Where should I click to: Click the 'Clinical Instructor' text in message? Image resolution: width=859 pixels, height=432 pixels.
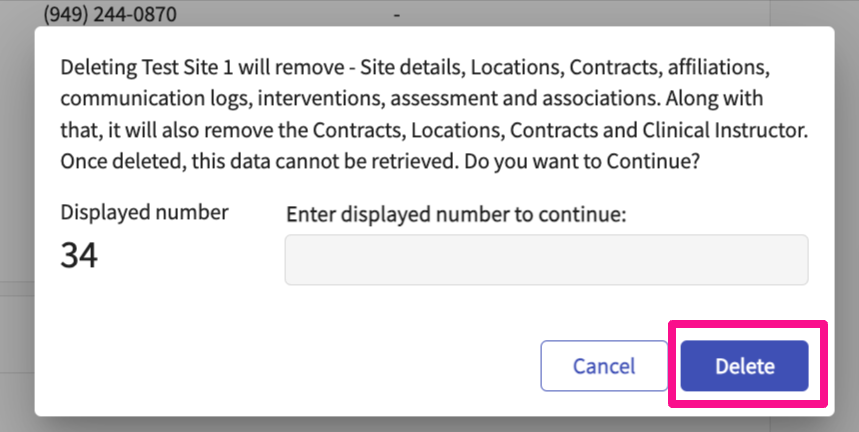click(725, 130)
